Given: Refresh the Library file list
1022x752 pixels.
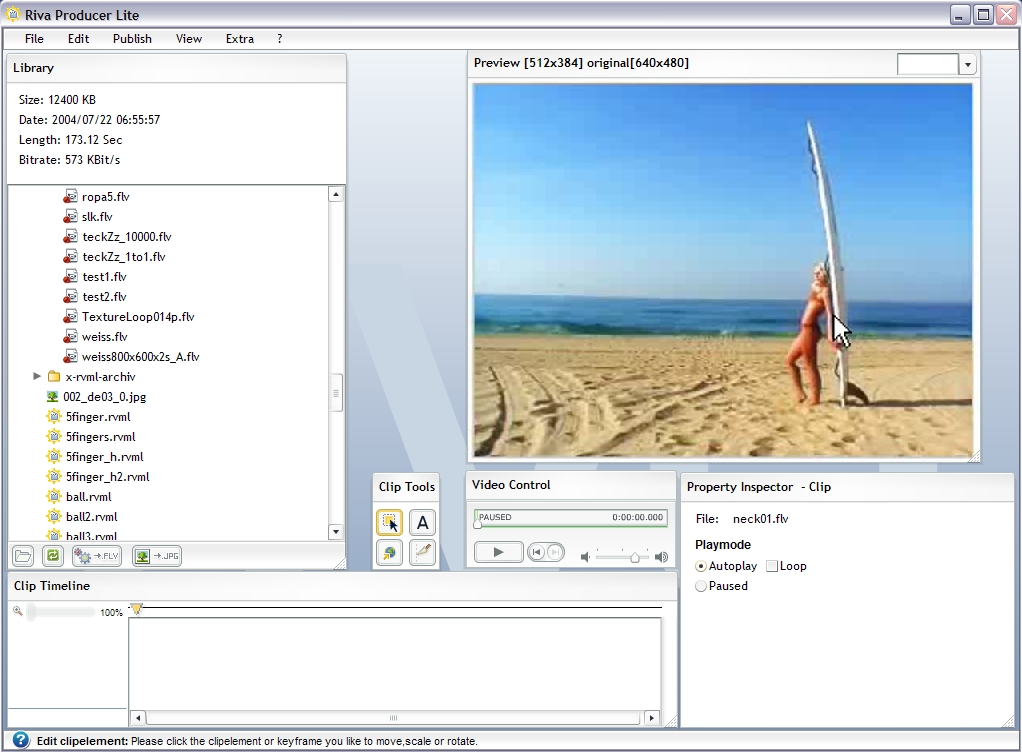Looking at the screenshot, I should pos(52,556).
